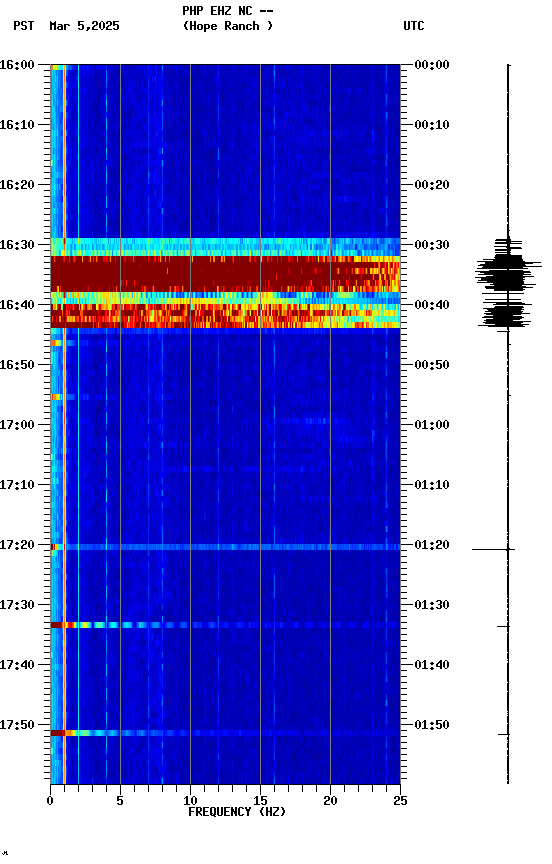Image resolution: width=552 pixels, height=864 pixels.
Task: Click the UTC time label 00:40
Action: (432, 305)
